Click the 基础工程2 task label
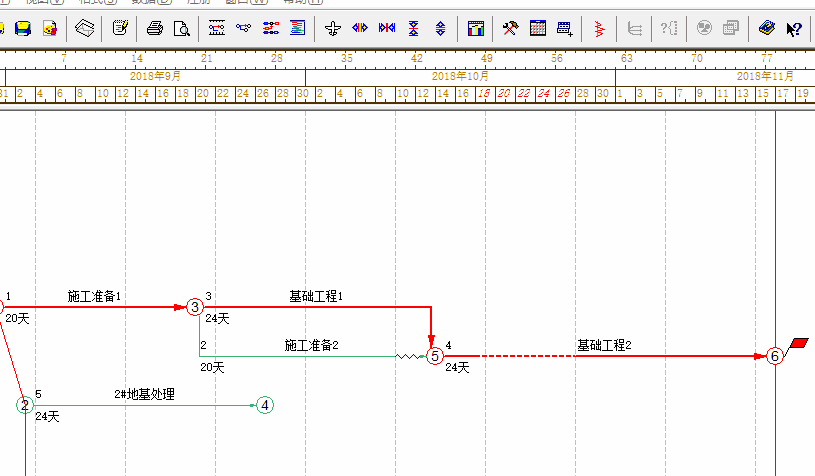The height and width of the screenshot is (476, 815). 604,346
